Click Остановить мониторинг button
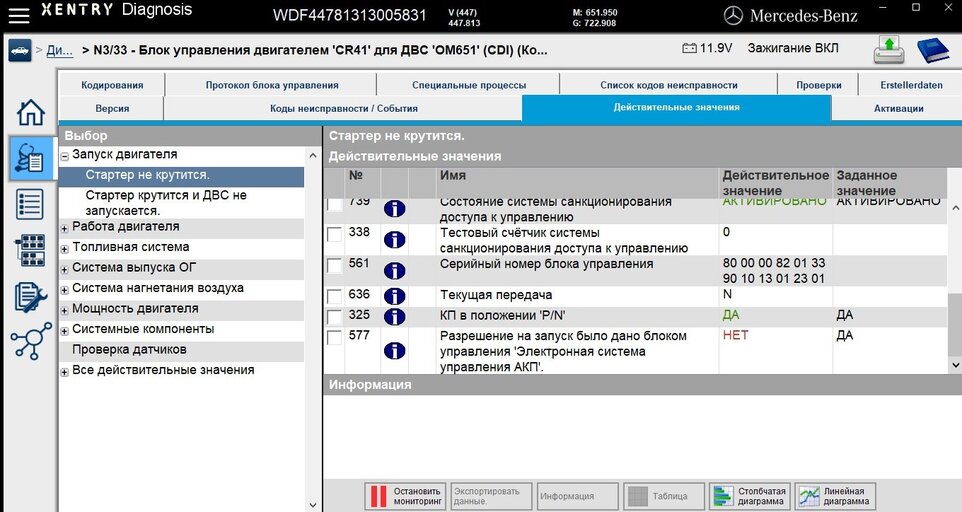The image size is (962, 512). 406,496
